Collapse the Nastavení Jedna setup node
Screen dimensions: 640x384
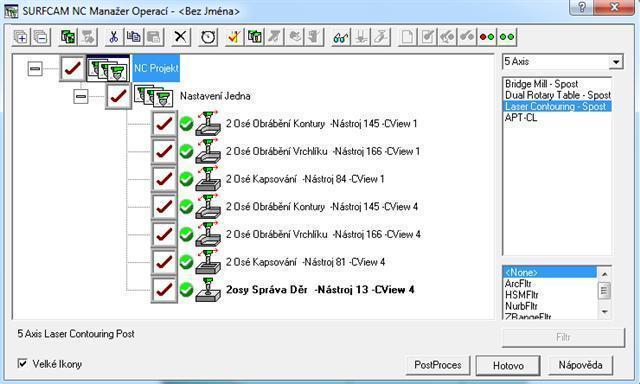[81, 96]
